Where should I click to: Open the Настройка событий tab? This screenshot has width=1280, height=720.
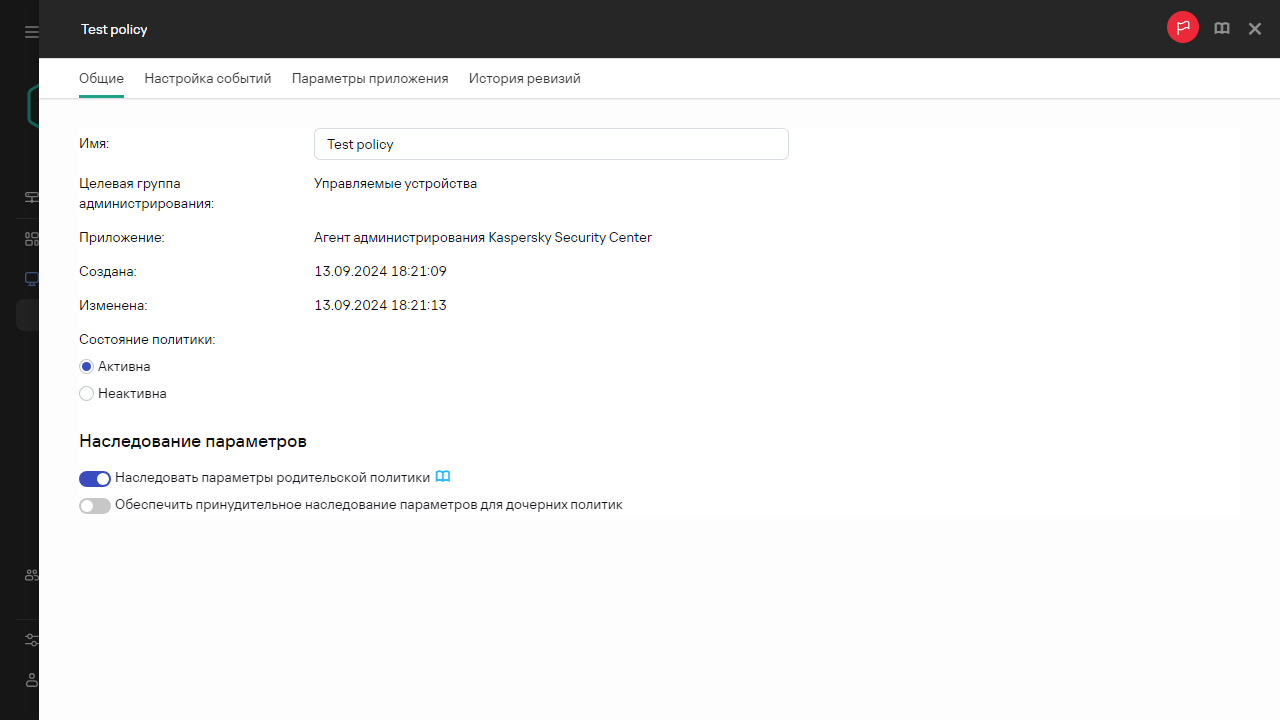point(208,78)
